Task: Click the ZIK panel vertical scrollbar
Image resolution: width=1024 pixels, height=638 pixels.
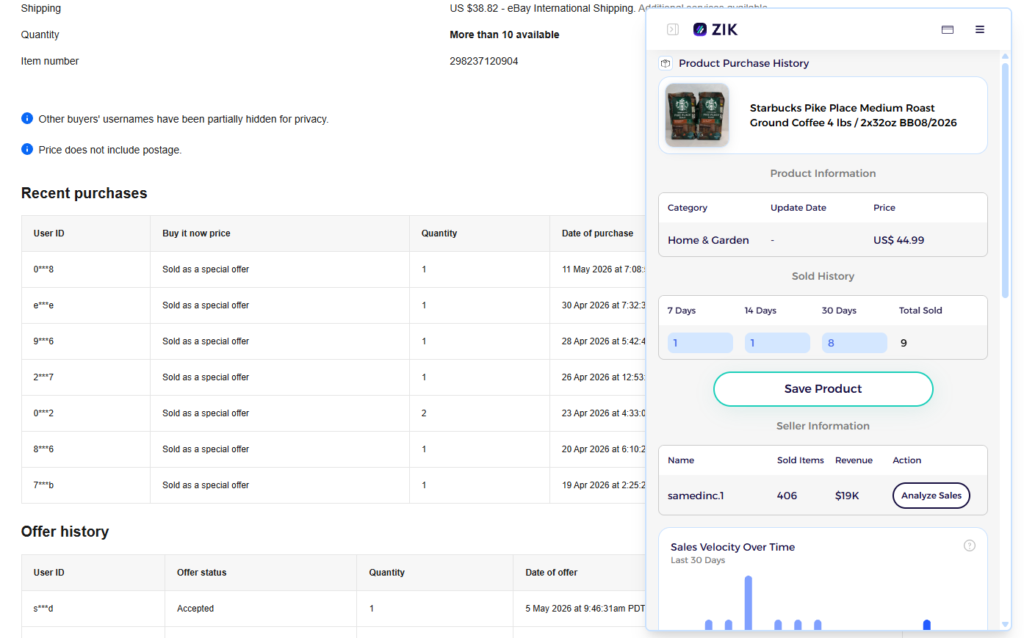Action: (x=1006, y=180)
